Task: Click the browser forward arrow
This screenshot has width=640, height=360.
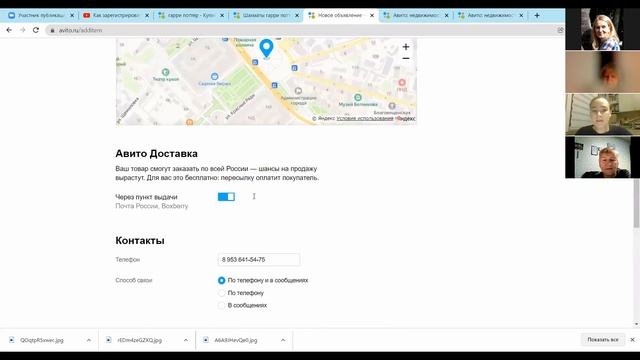Action: (x=22, y=30)
